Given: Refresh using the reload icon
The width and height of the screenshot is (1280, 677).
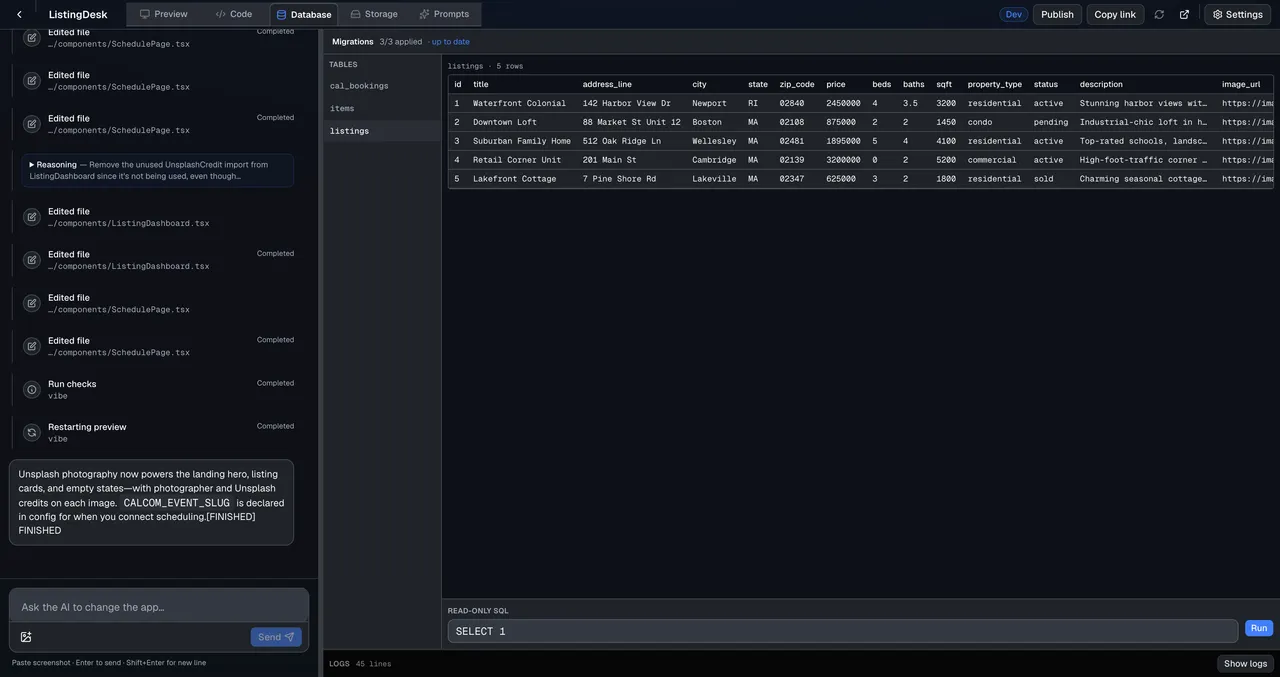Looking at the screenshot, I should point(1159,14).
